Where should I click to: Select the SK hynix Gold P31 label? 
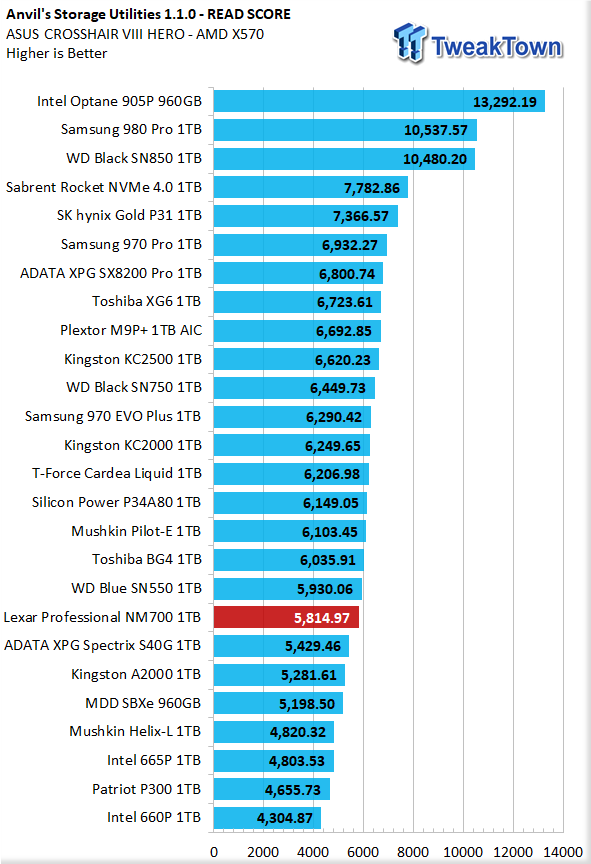coord(129,215)
